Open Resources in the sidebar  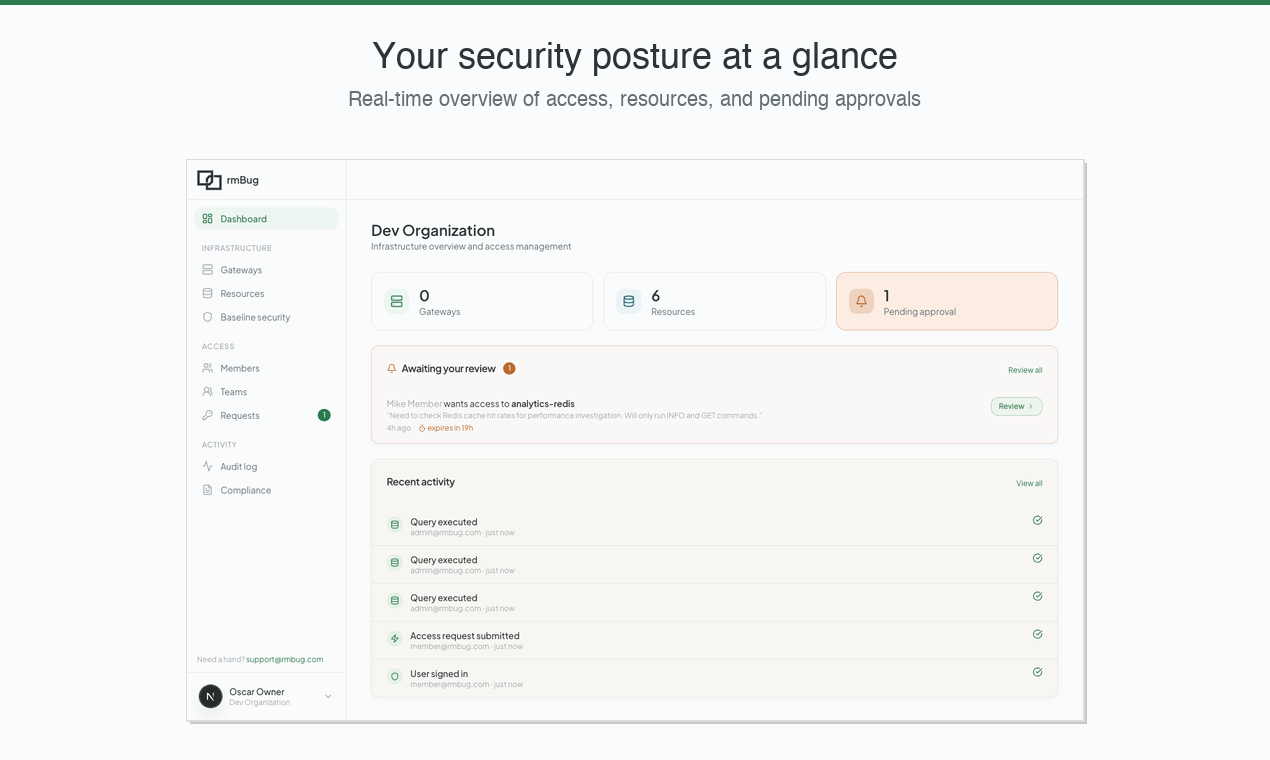point(266,293)
